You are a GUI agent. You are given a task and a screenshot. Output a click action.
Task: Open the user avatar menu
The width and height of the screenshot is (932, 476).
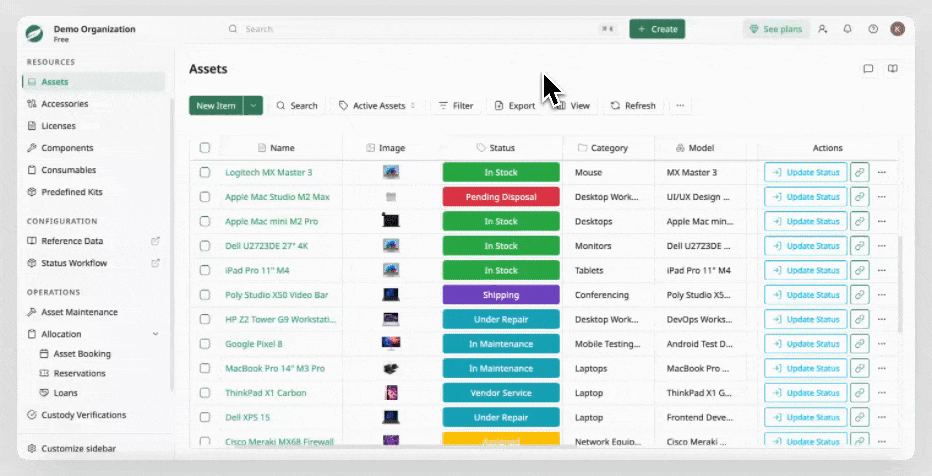tap(898, 29)
